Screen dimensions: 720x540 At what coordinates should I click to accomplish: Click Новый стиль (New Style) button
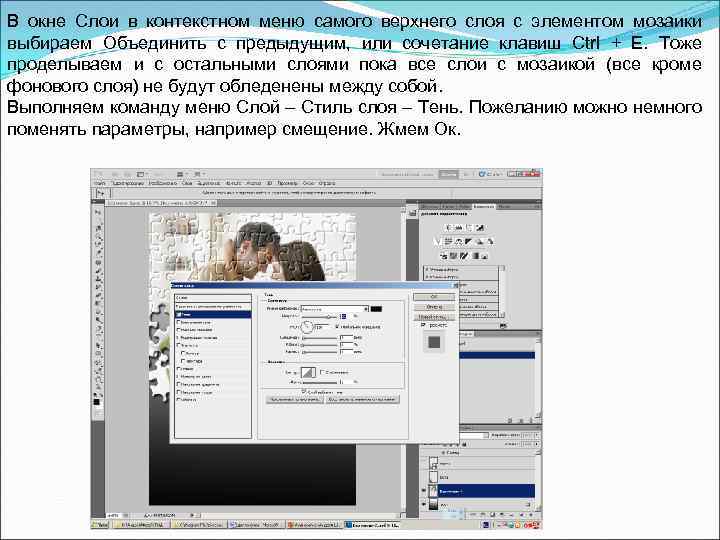coord(434,317)
